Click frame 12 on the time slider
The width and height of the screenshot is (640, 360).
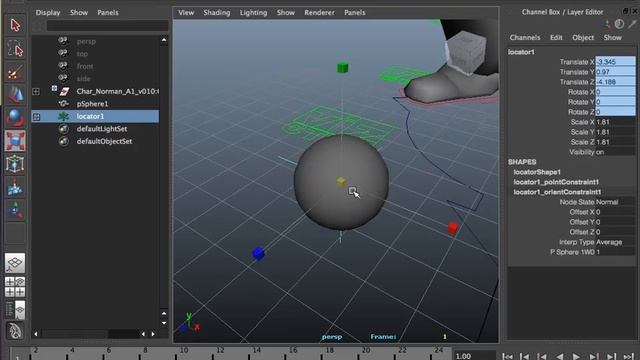(x=220, y=350)
